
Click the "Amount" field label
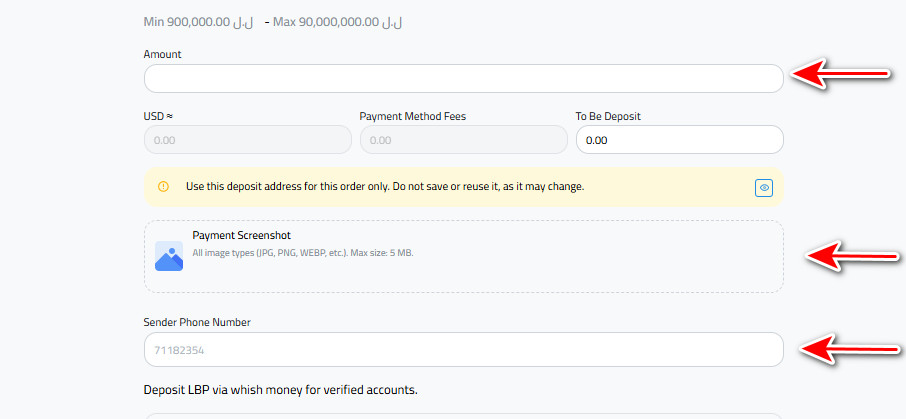[163, 54]
